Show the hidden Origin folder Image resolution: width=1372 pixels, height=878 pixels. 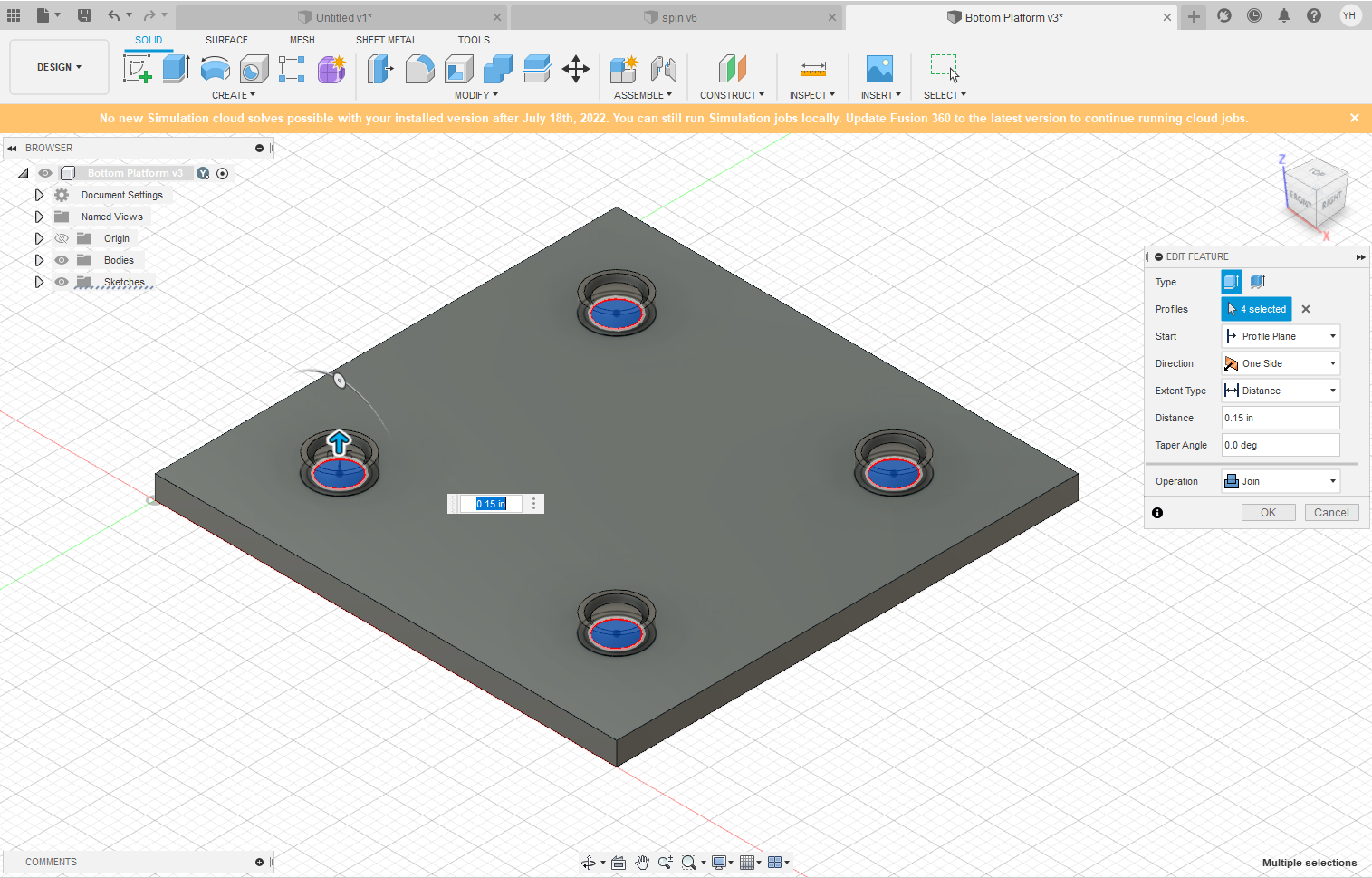[62, 238]
